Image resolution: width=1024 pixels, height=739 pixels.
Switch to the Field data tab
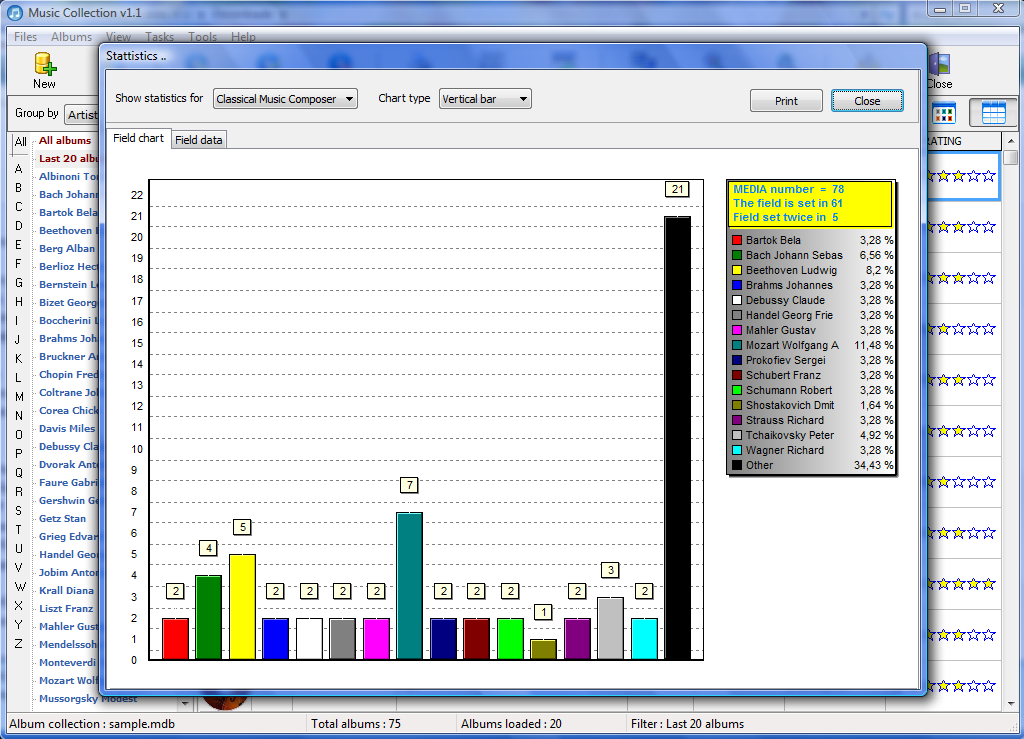point(199,140)
